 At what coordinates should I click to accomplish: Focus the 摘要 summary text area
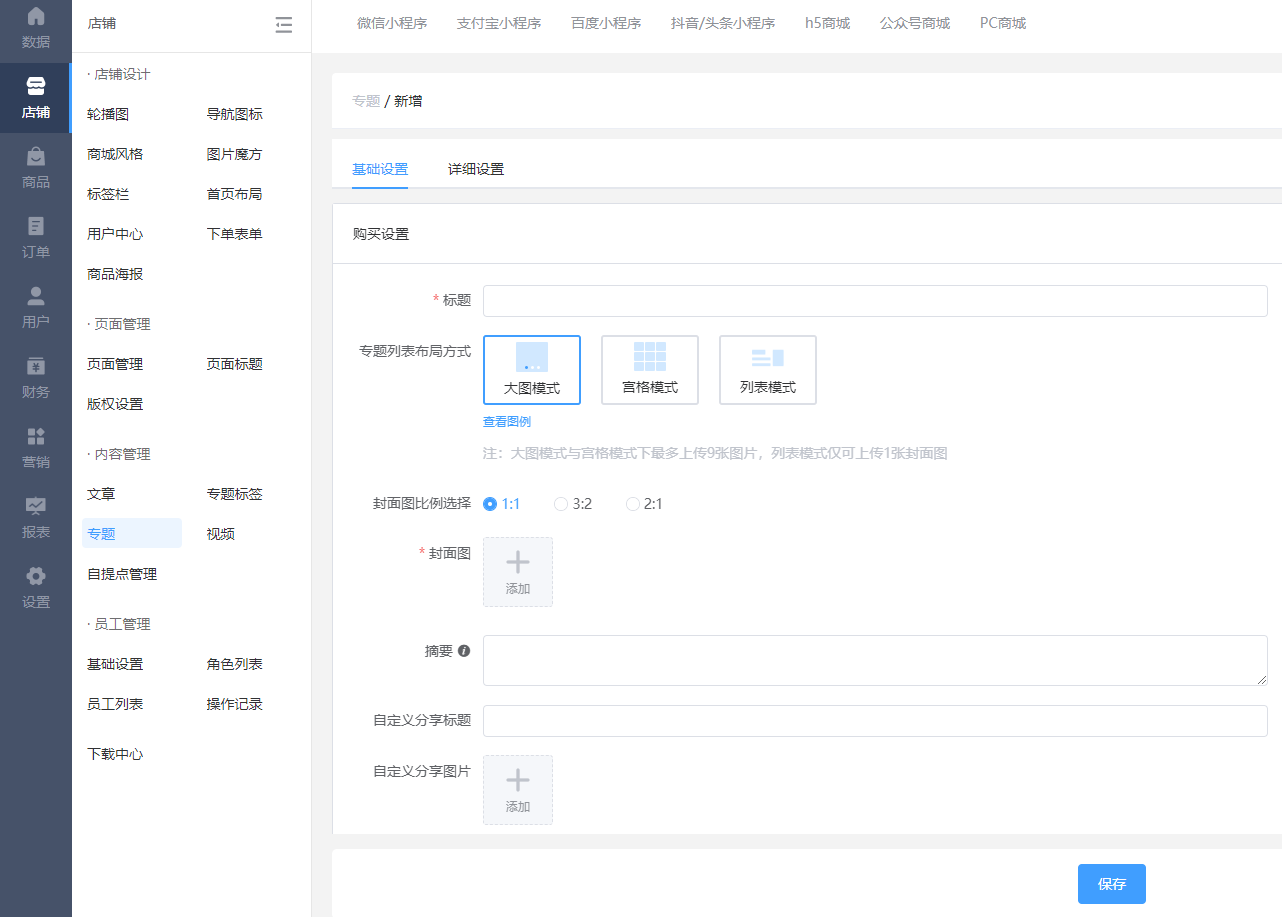pos(875,660)
